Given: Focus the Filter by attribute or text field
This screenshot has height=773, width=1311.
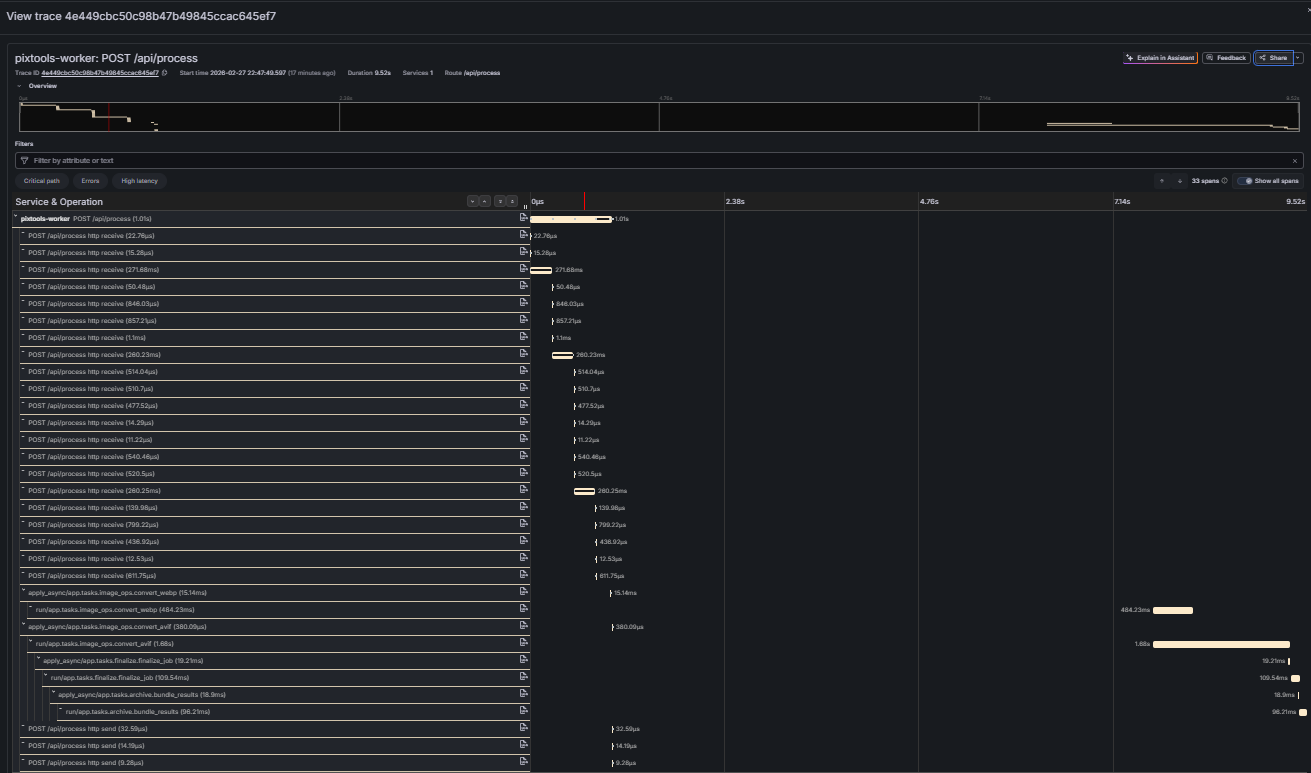Looking at the screenshot, I should 660,160.
